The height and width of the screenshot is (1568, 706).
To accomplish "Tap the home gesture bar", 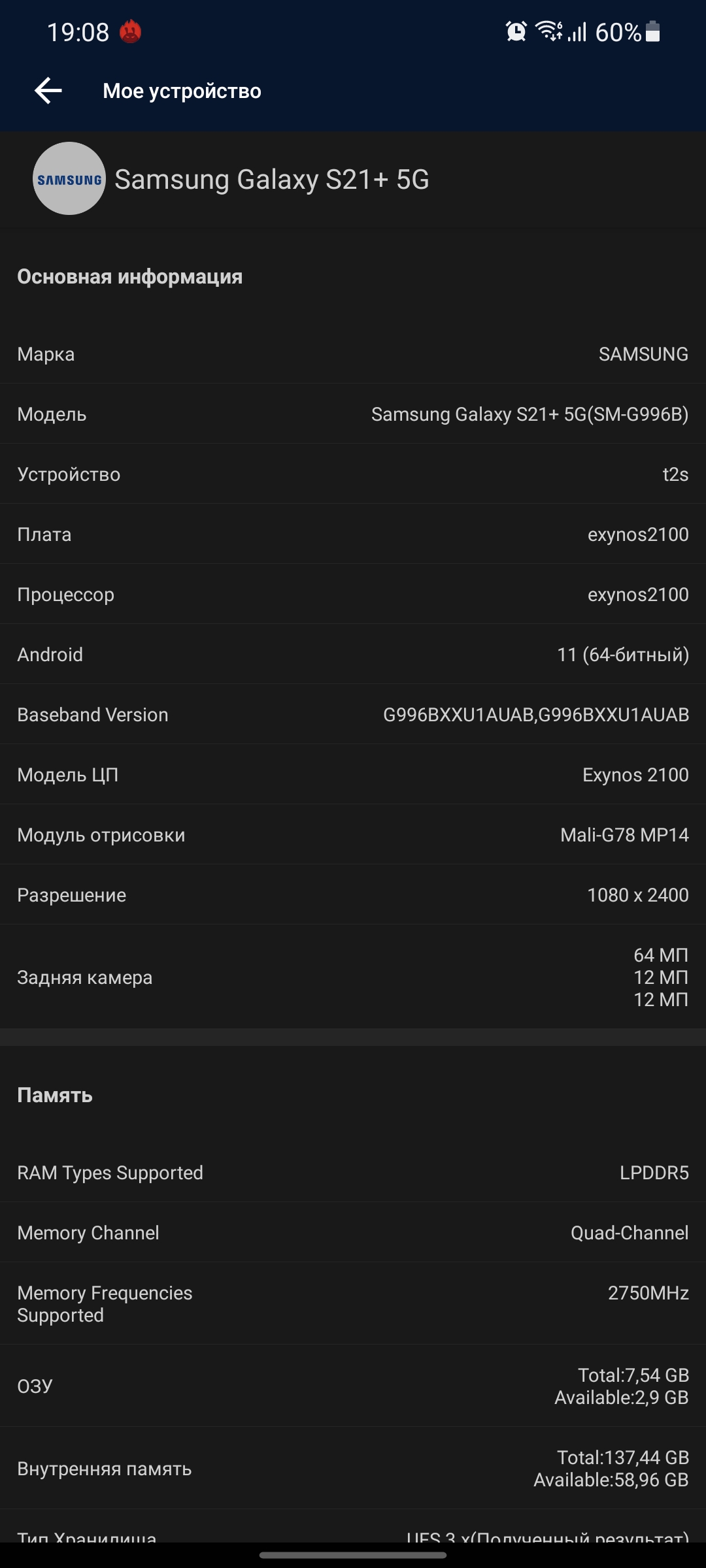I will point(353,1556).
